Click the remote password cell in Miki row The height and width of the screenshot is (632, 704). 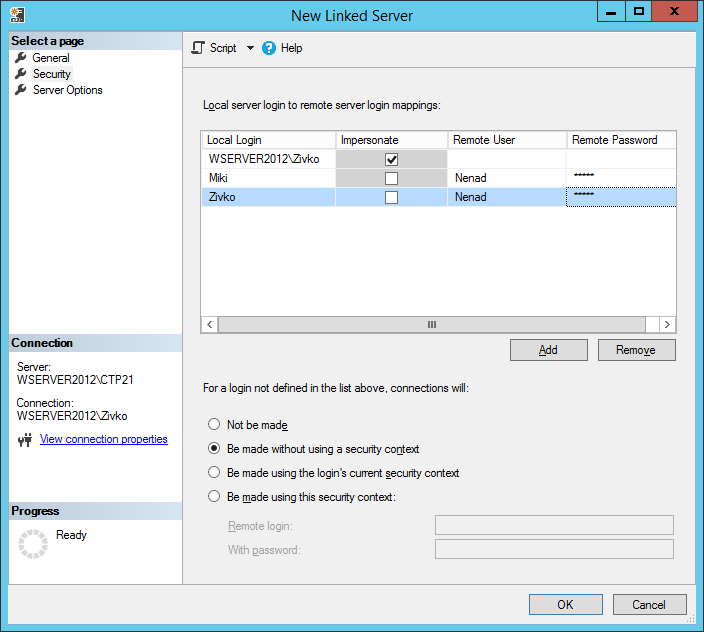621,178
